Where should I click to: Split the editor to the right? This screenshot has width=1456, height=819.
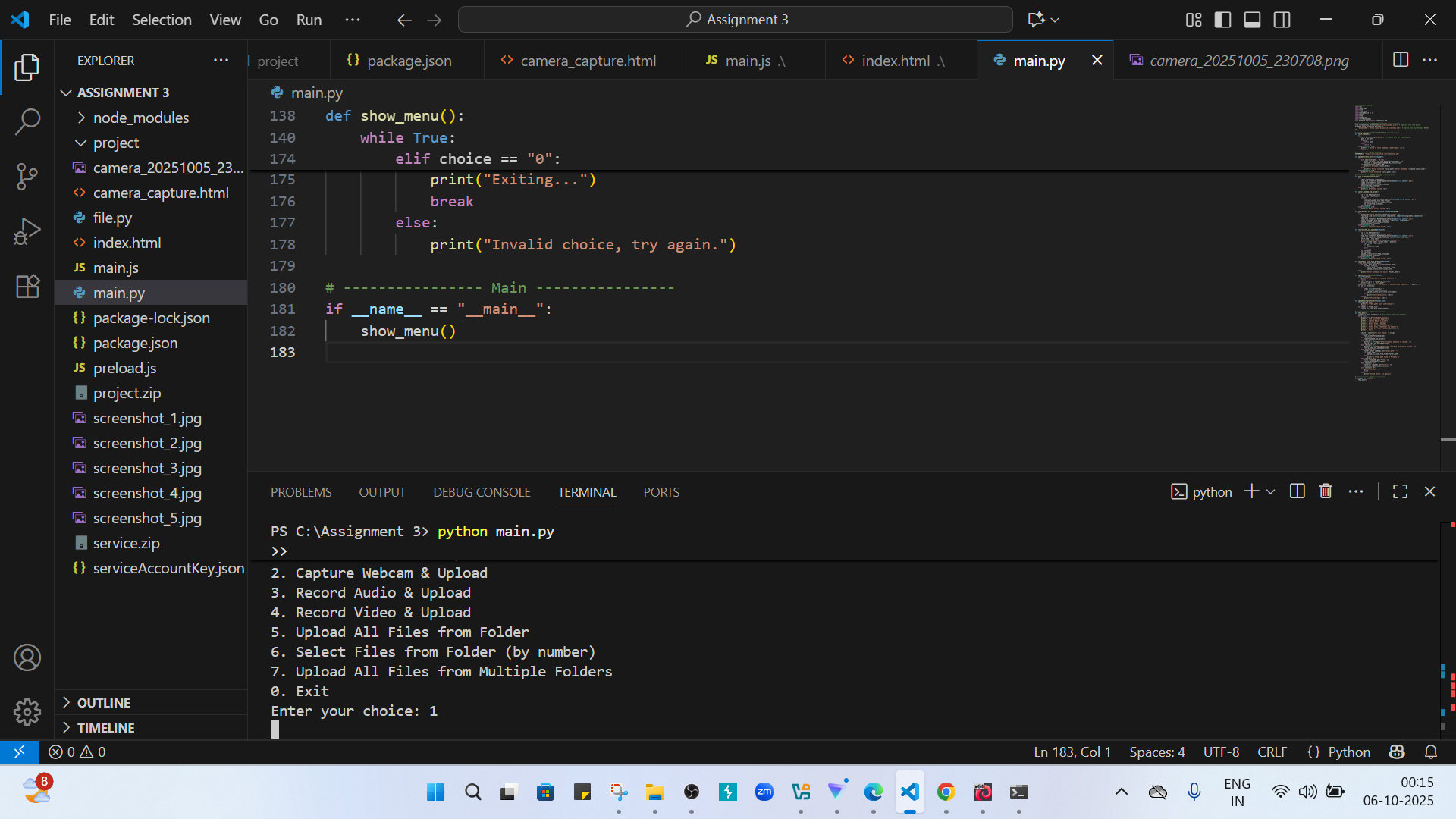click(x=1401, y=60)
